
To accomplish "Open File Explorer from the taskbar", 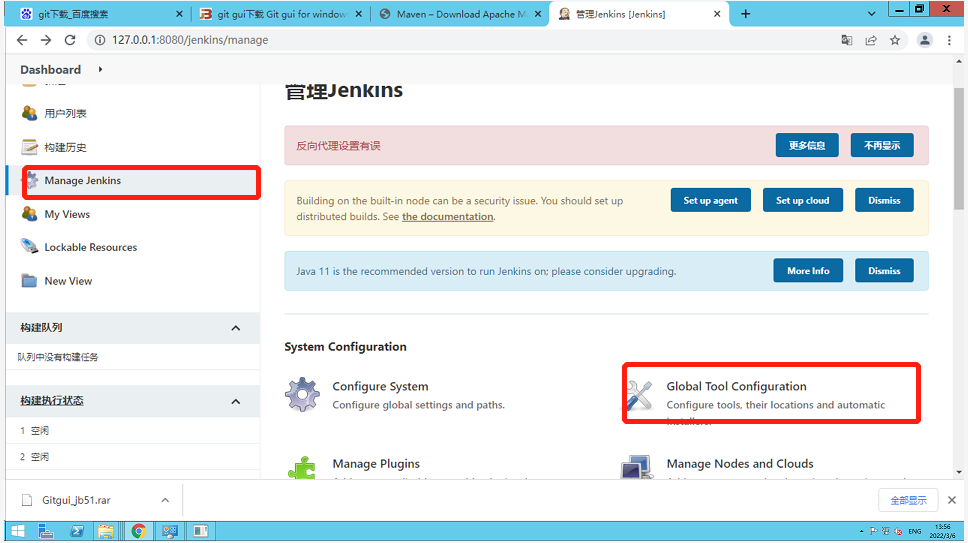I will click(x=106, y=531).
